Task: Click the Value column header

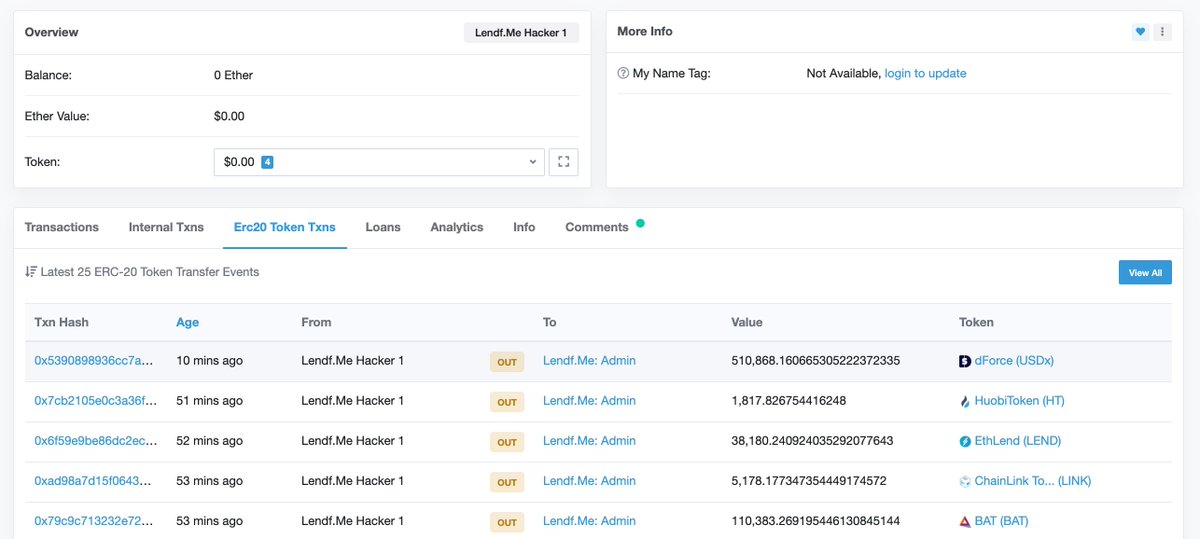Action: [x=747, y=322]
